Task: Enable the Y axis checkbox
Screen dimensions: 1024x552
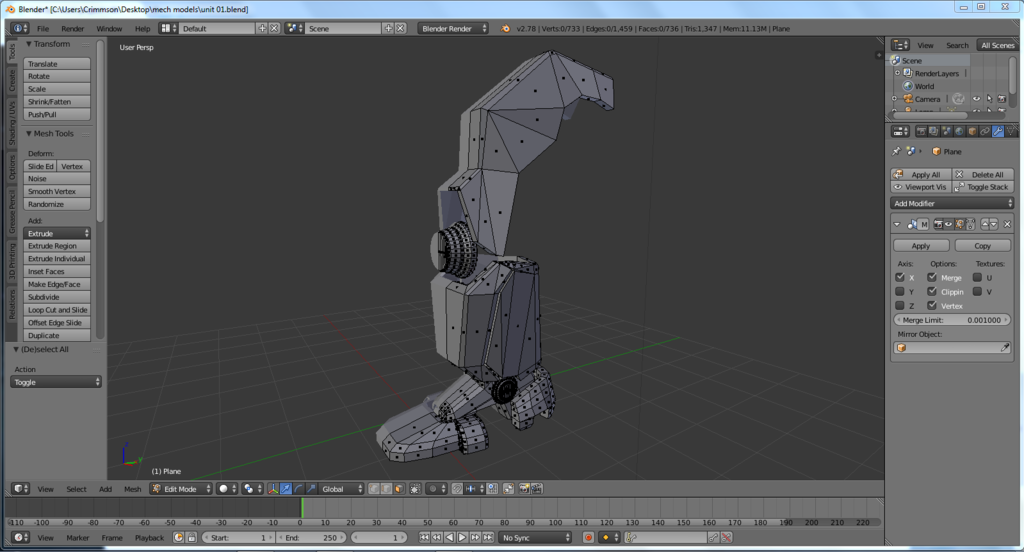Action: pyautogui.click(x=900, y=292)
